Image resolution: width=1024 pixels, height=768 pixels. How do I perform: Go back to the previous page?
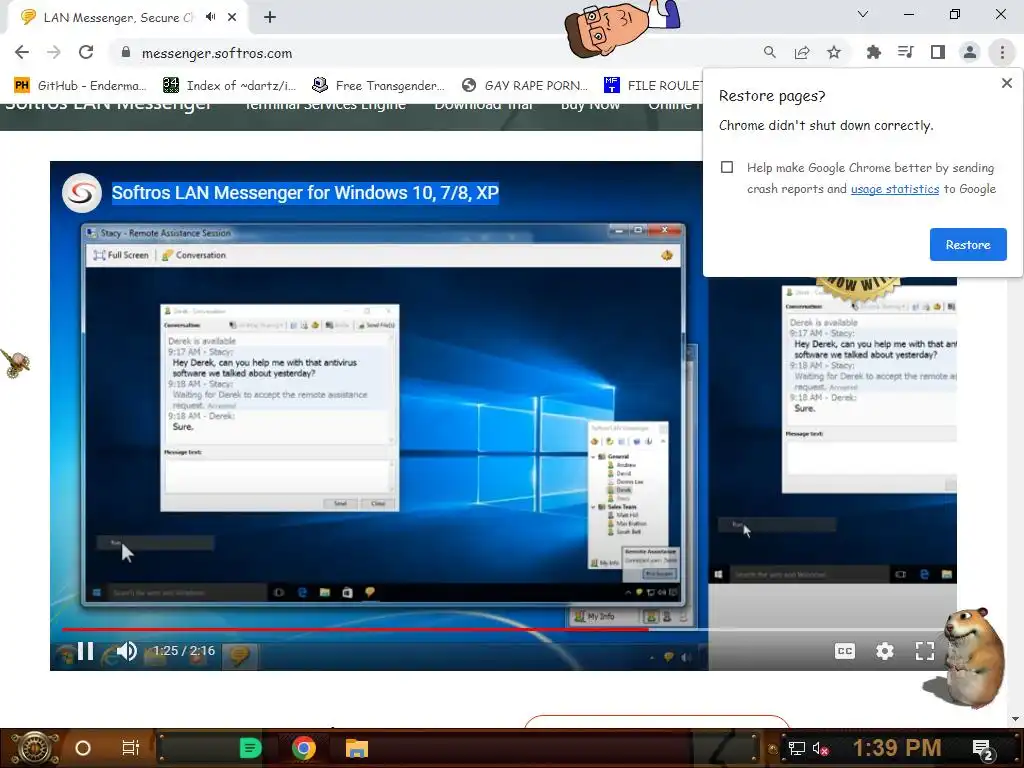22,52
